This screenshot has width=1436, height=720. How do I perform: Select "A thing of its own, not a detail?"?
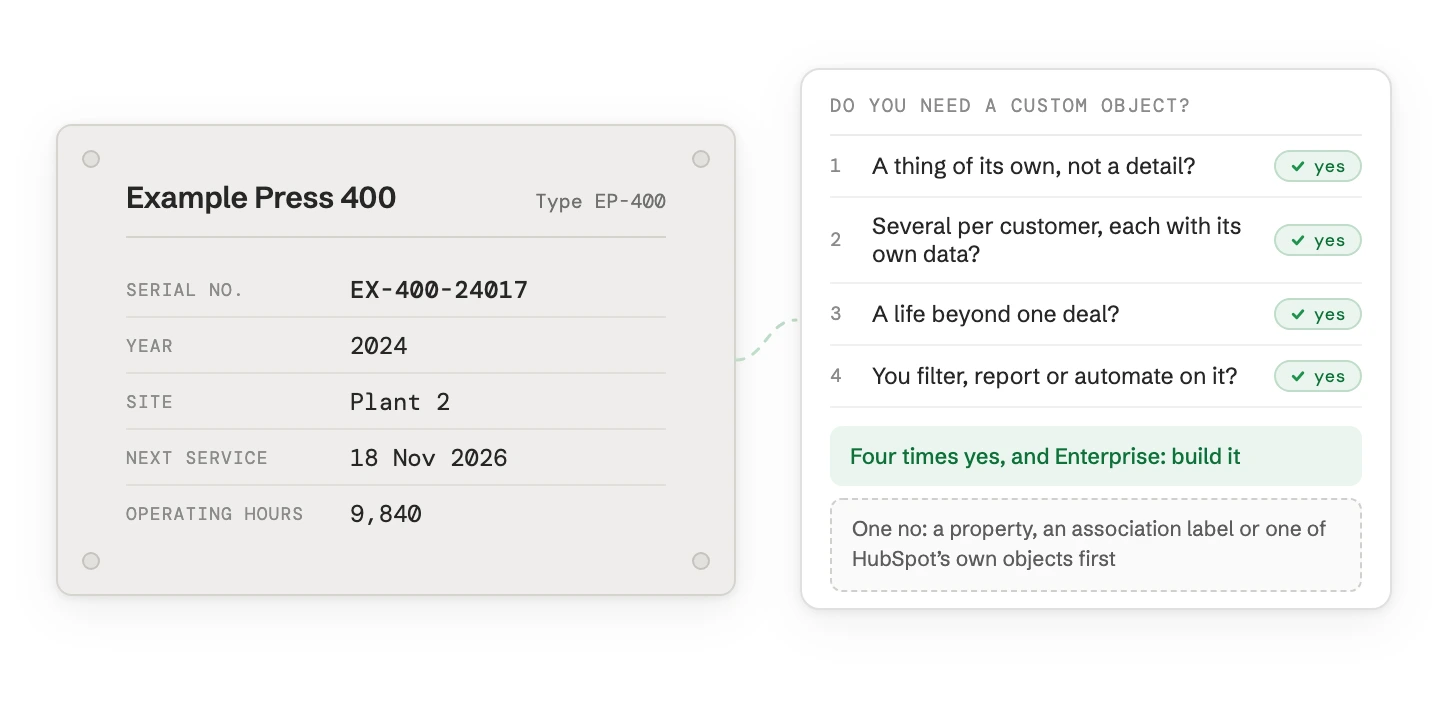click(1034, 166)
